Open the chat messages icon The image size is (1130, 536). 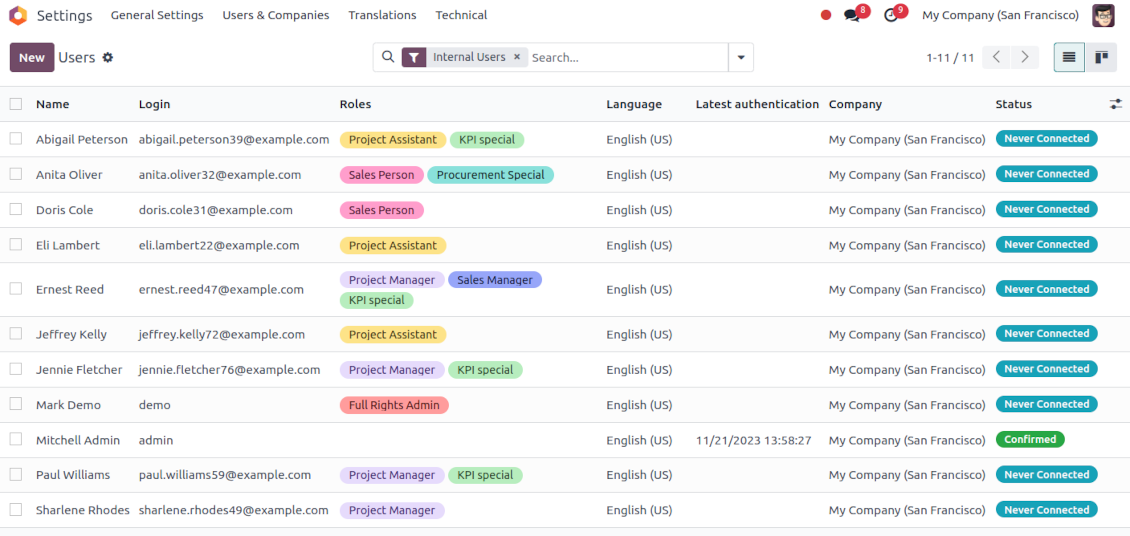pos(852,15)
